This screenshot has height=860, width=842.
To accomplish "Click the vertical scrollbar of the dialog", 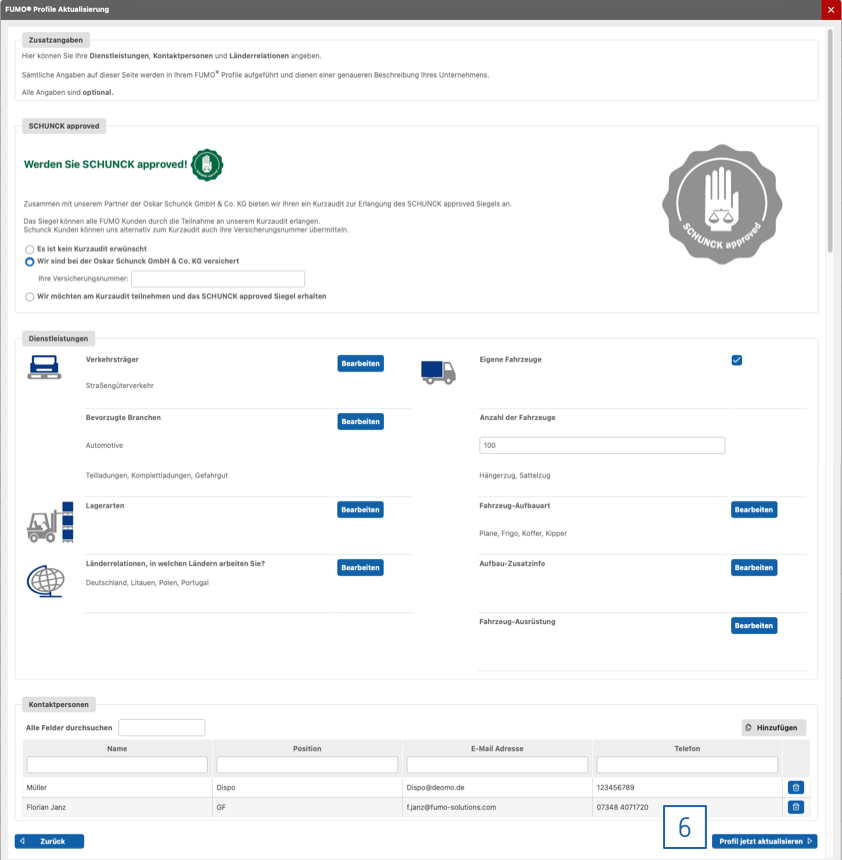I will tap(830, 140).
